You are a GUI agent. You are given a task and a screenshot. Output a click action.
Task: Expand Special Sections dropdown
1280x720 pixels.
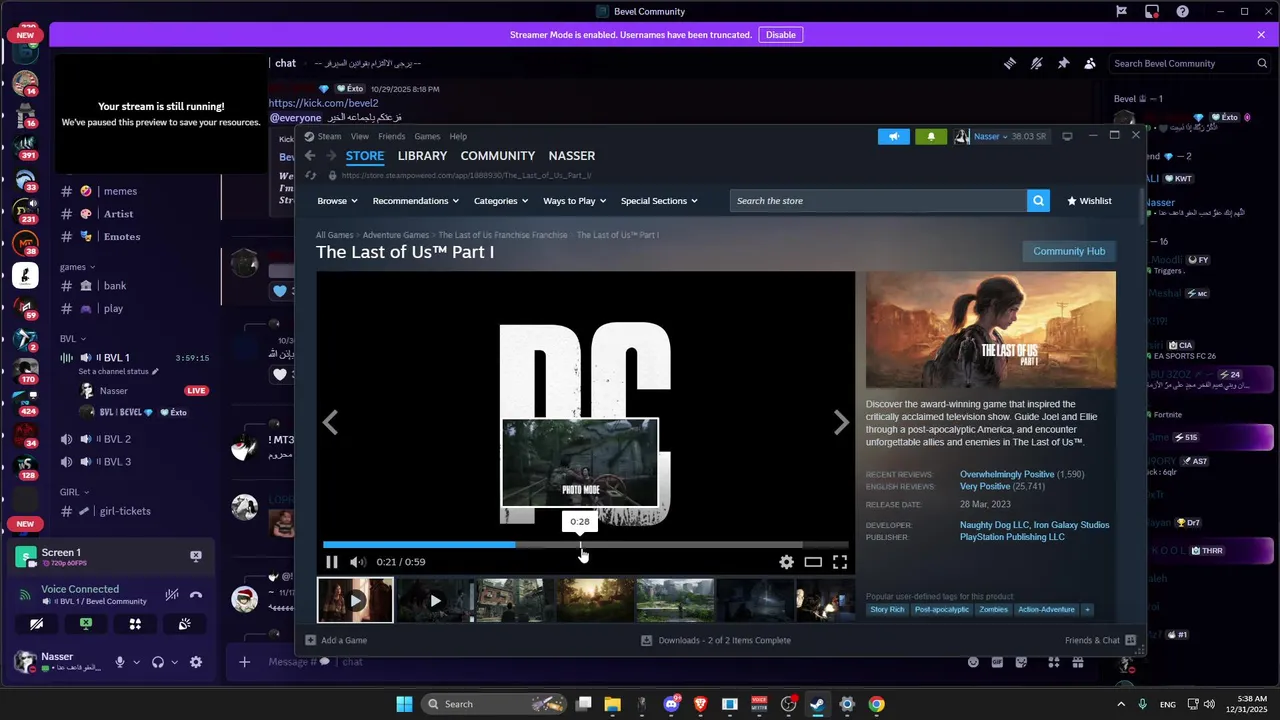[x=659, y=201]
